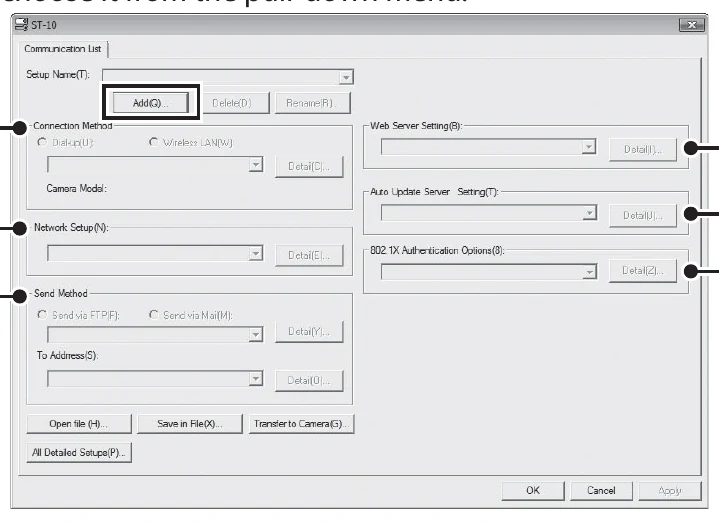The height and width of the screenshot is (525, 720).
Task: Open Detail(U) for Auto Update Server
Action: (x=643, y=216)
